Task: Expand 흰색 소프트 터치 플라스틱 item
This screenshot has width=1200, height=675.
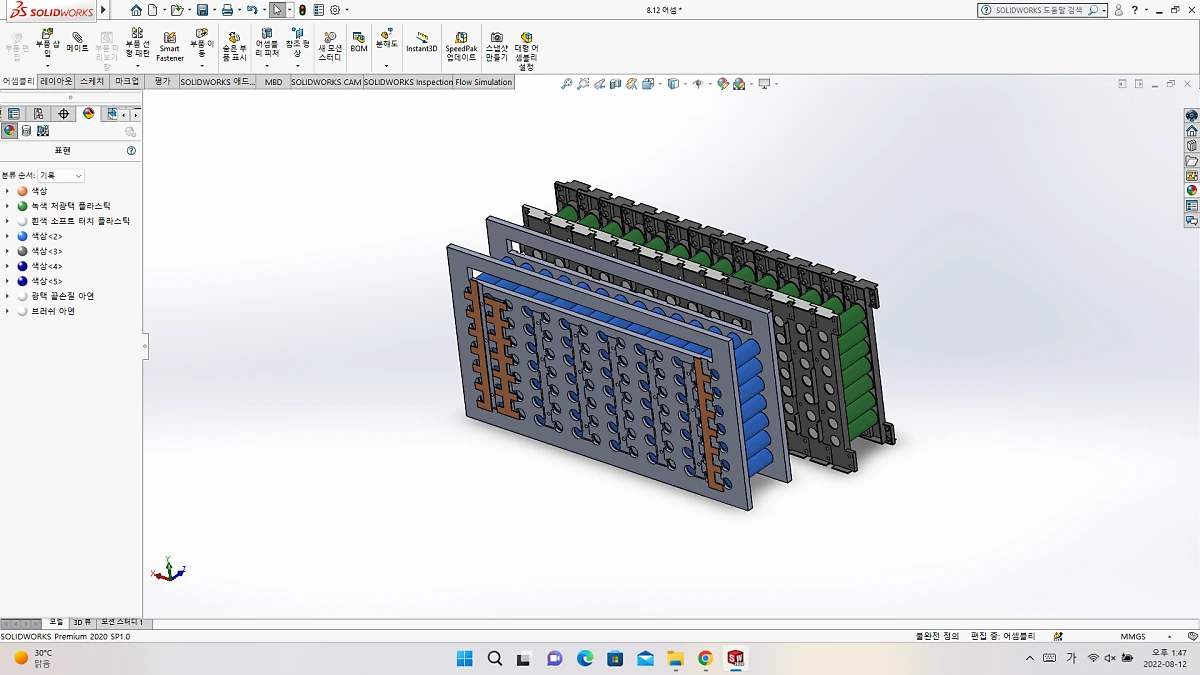Action: 8,221
